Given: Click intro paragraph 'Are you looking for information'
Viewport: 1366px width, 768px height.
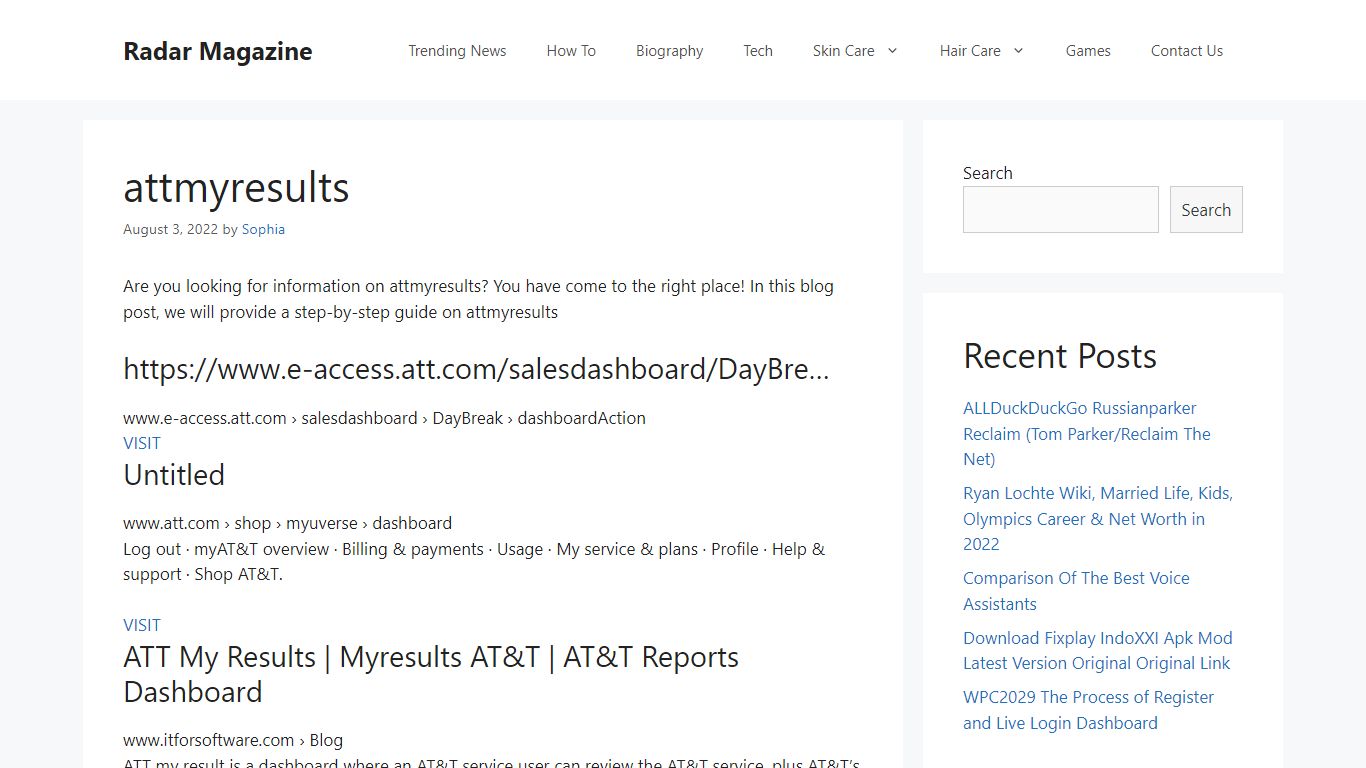Looking at the screenshot, I should 478,299.
